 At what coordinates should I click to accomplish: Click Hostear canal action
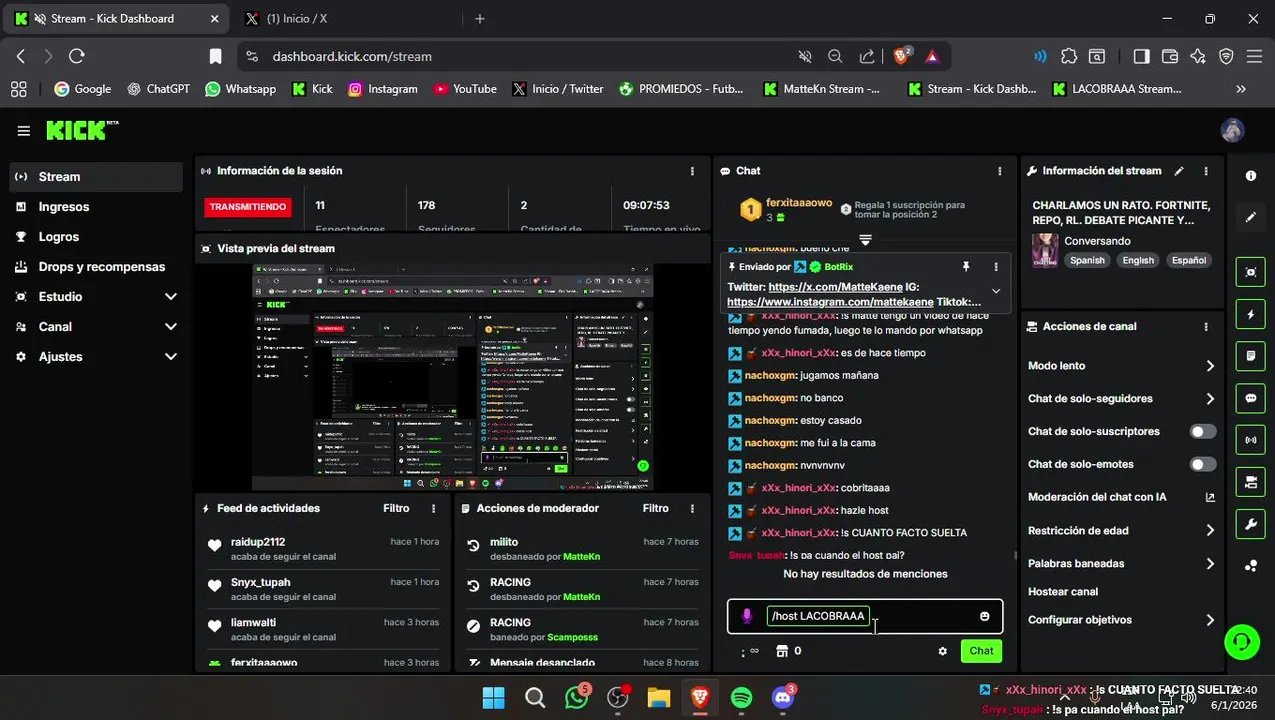(x=1063, y=592)
